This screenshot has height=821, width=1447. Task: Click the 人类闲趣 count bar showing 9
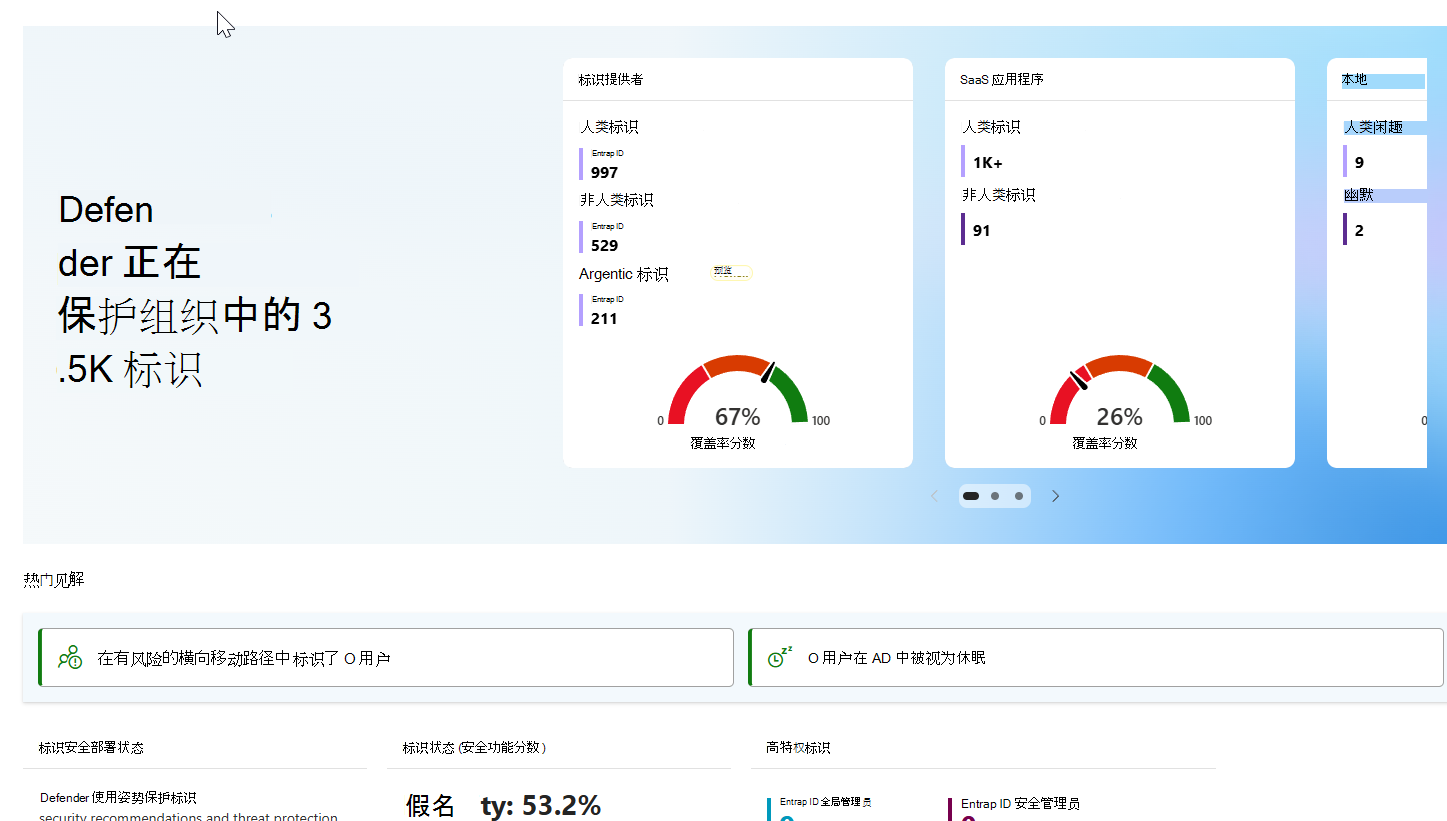tap(1346, 161)
